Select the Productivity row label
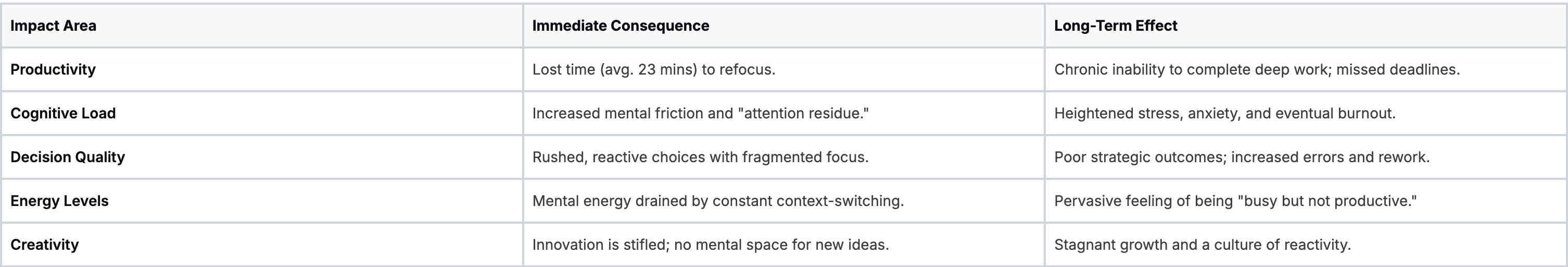The image size is (1568, 267). (53, 69)
